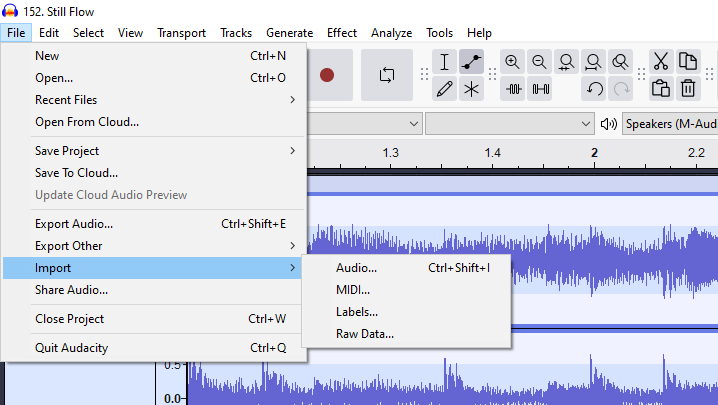
Task: Open the Tools menu
Action: point(439,33)
